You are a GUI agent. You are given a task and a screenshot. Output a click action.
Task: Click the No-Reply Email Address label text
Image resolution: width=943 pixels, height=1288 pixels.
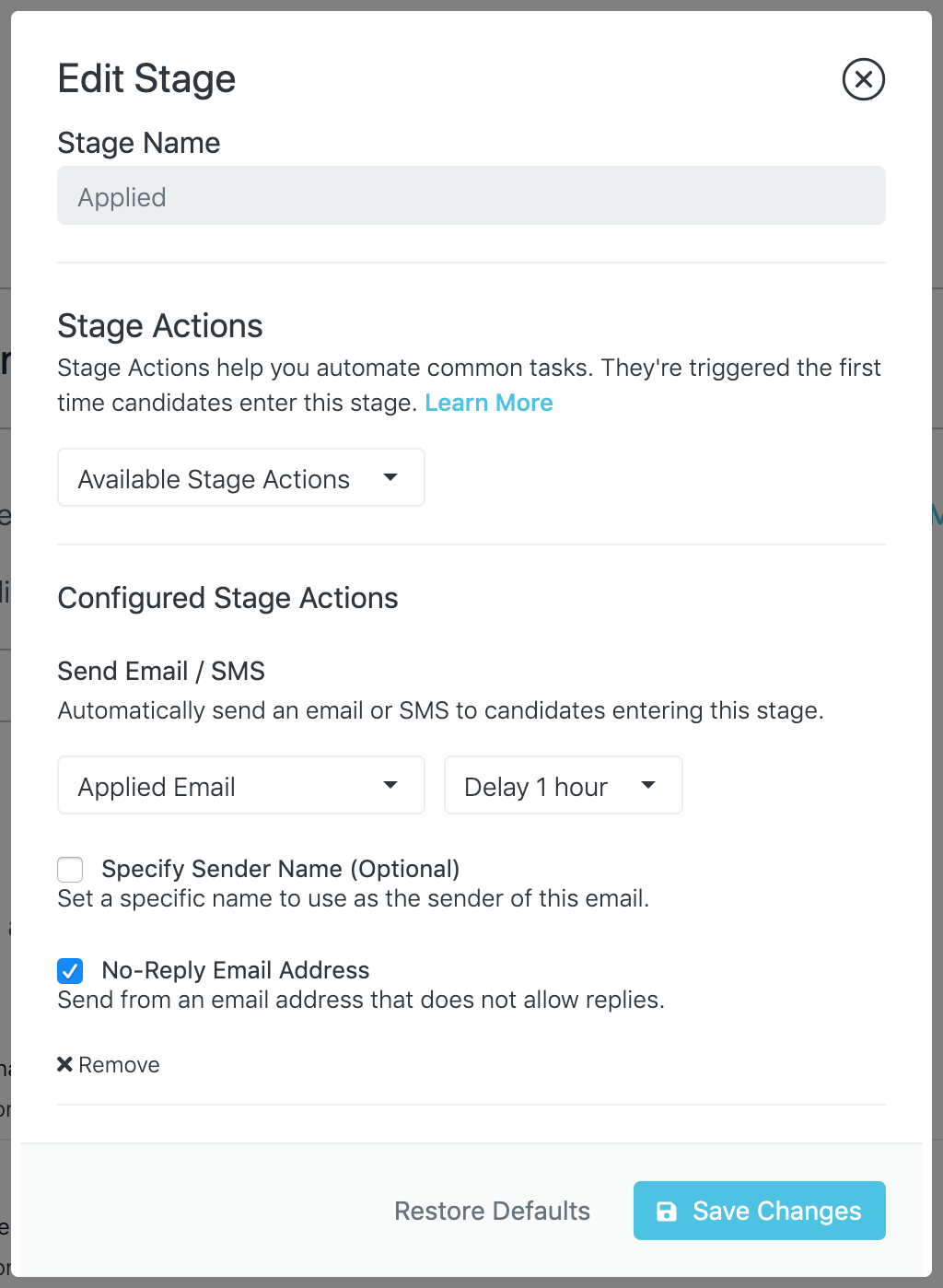coord(236,970)
